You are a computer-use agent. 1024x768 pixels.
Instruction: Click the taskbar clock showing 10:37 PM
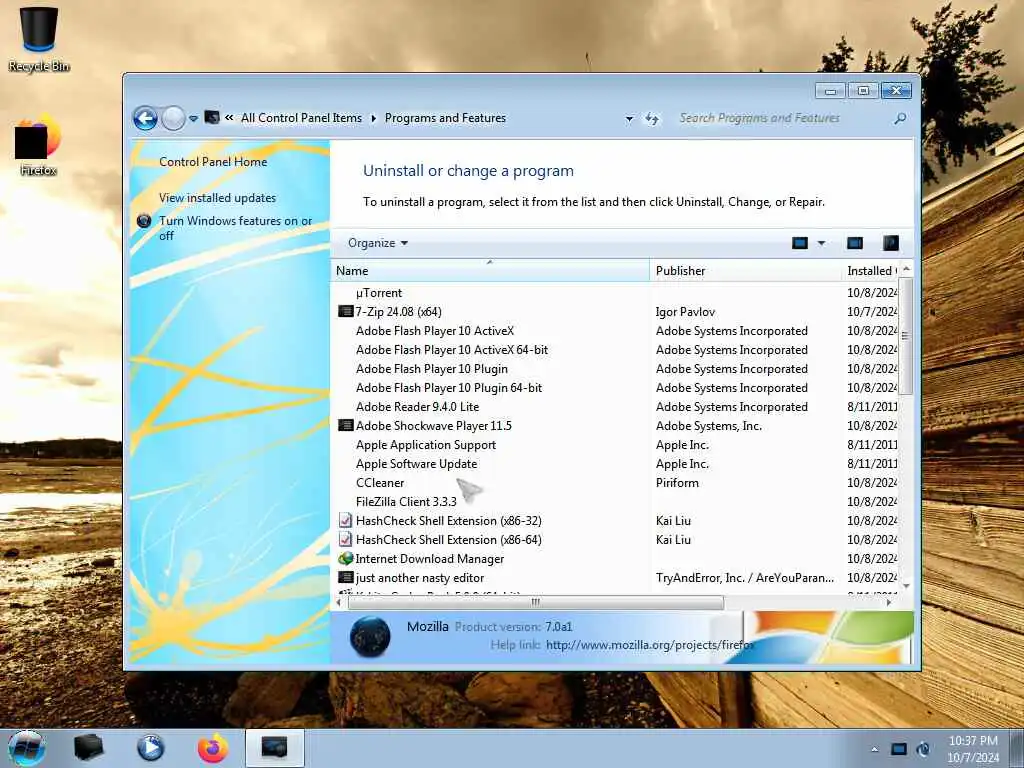pos(973,749)
